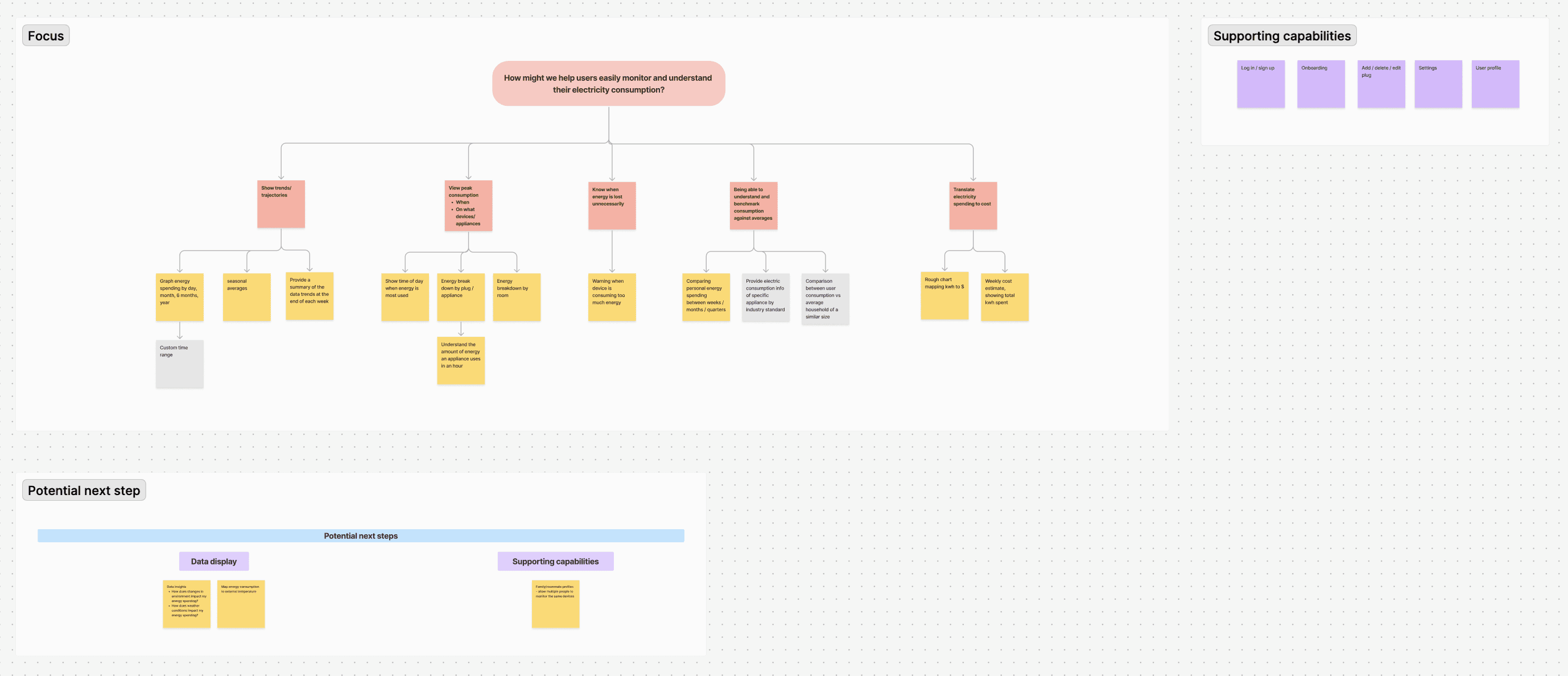1568x676 pixels.
Task: Select the 'Warning when device is consuming' sticky
Action: tap(612, 297)
